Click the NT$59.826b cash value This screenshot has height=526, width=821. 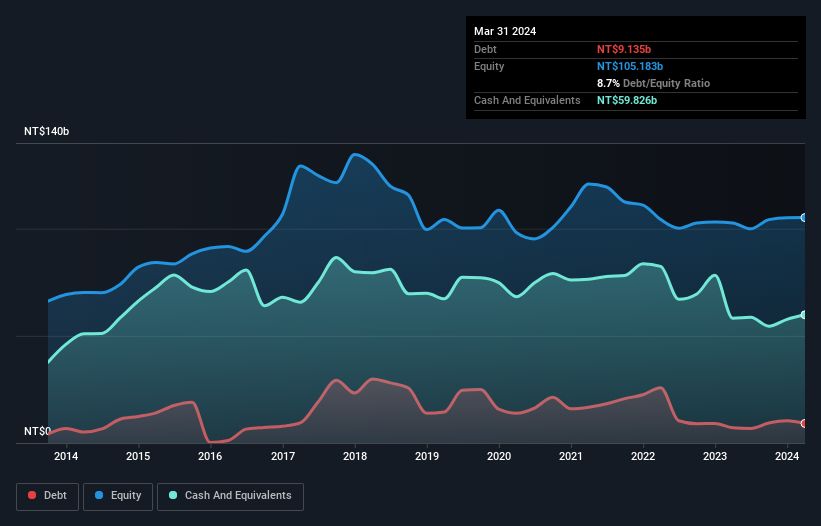click(627, 100)
